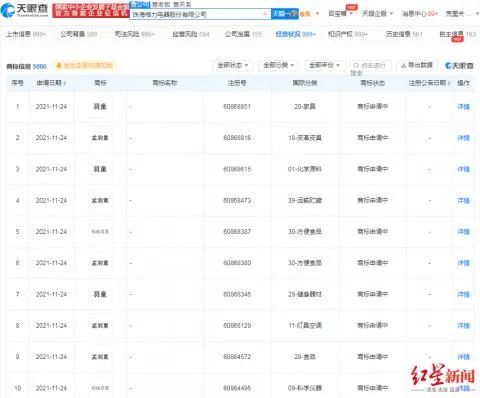The height and width of the screenshot is (398, 480).
Task: Click the 商标申请中 status in row 1
Action: 373,107
